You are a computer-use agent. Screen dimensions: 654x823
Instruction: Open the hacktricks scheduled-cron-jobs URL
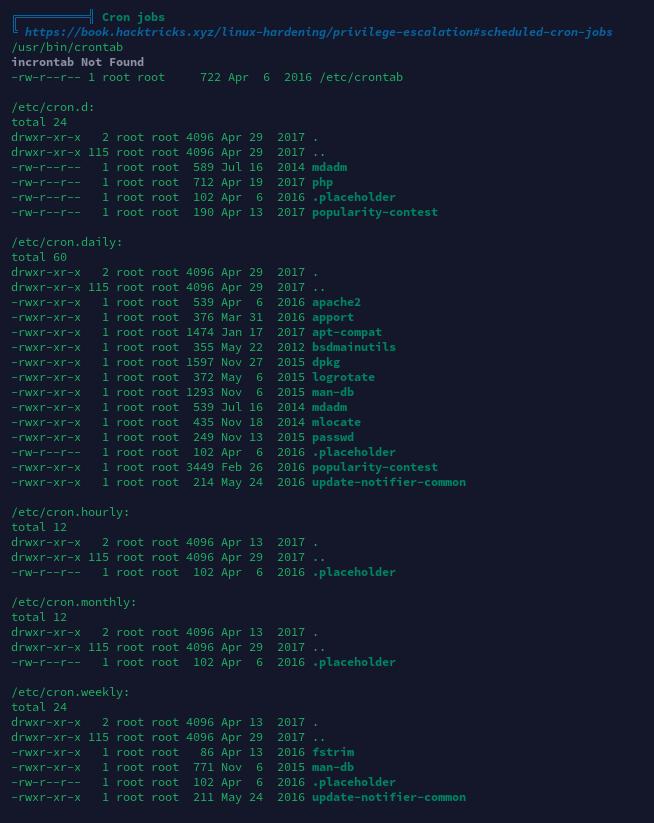click(x=319, y=32)
